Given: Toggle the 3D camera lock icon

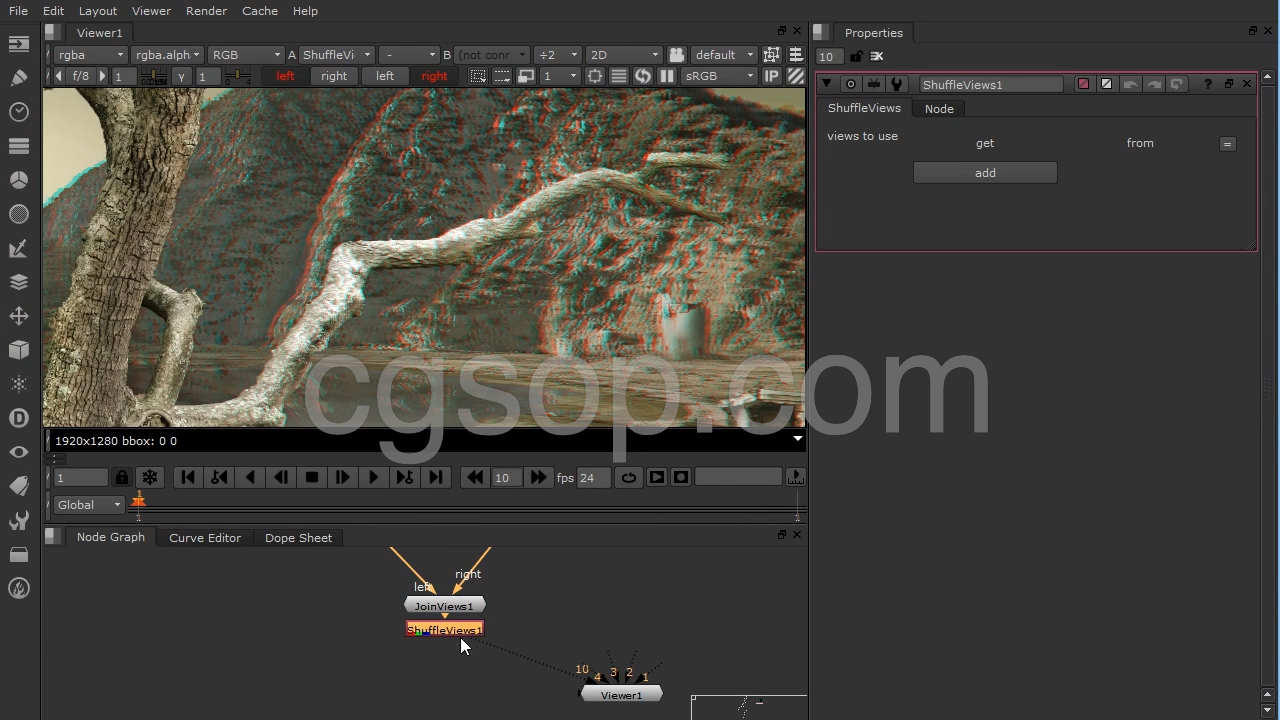Looking at the screenshot, I should tap(677, 55).
